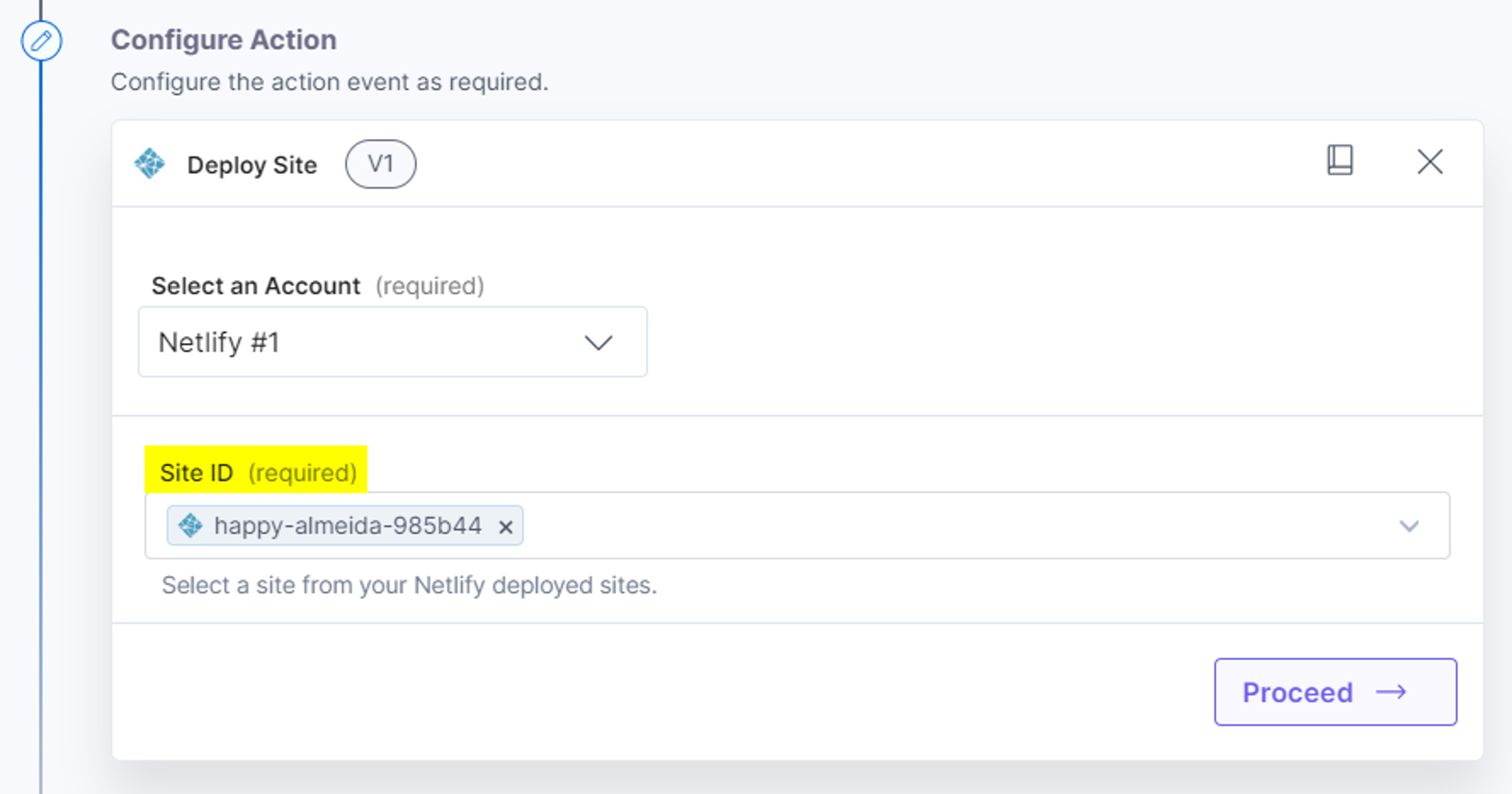Click the Deploy Site title text
Image resolution: width=1512 pixels, height=794 pixels.
pyautogui.click(x=252, y=165)
